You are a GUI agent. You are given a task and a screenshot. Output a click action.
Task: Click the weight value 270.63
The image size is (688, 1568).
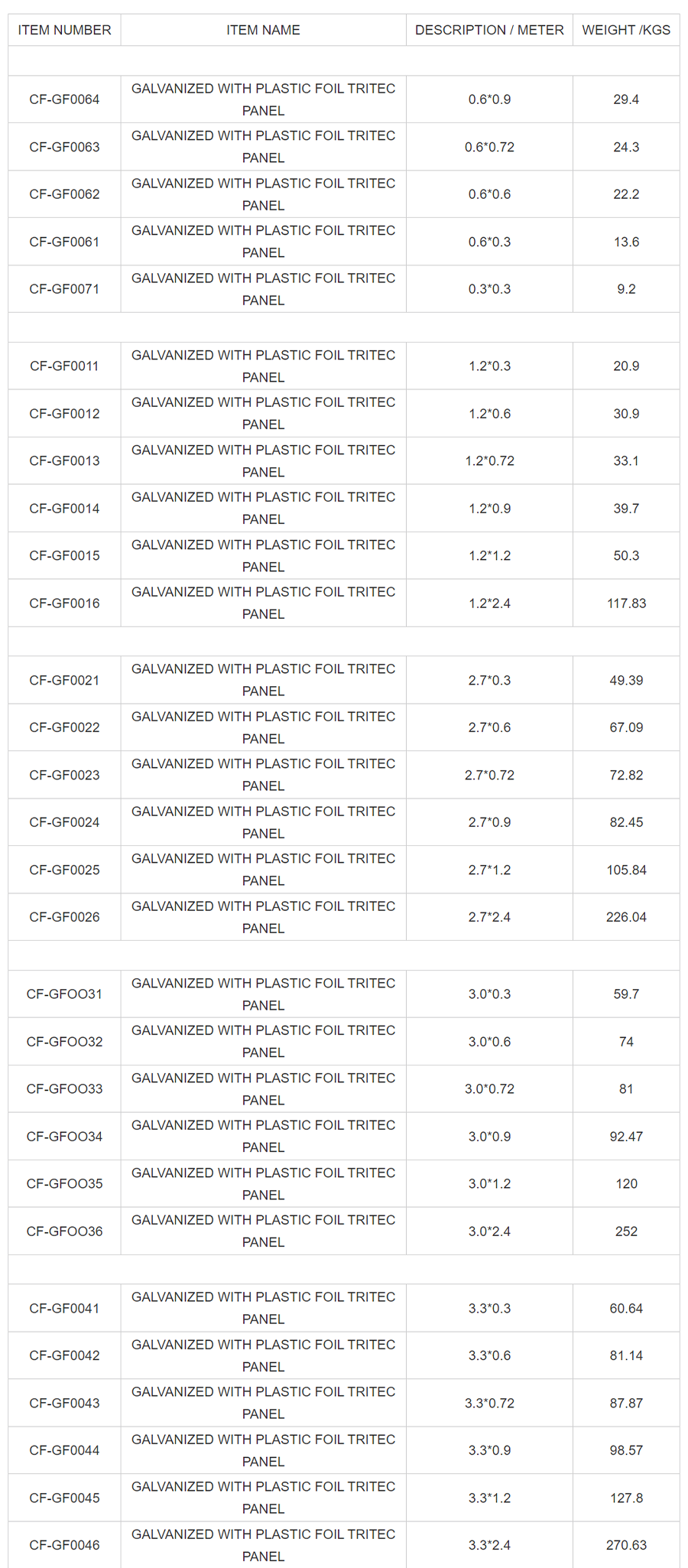pyautogui.click(x=626, y=1545)
